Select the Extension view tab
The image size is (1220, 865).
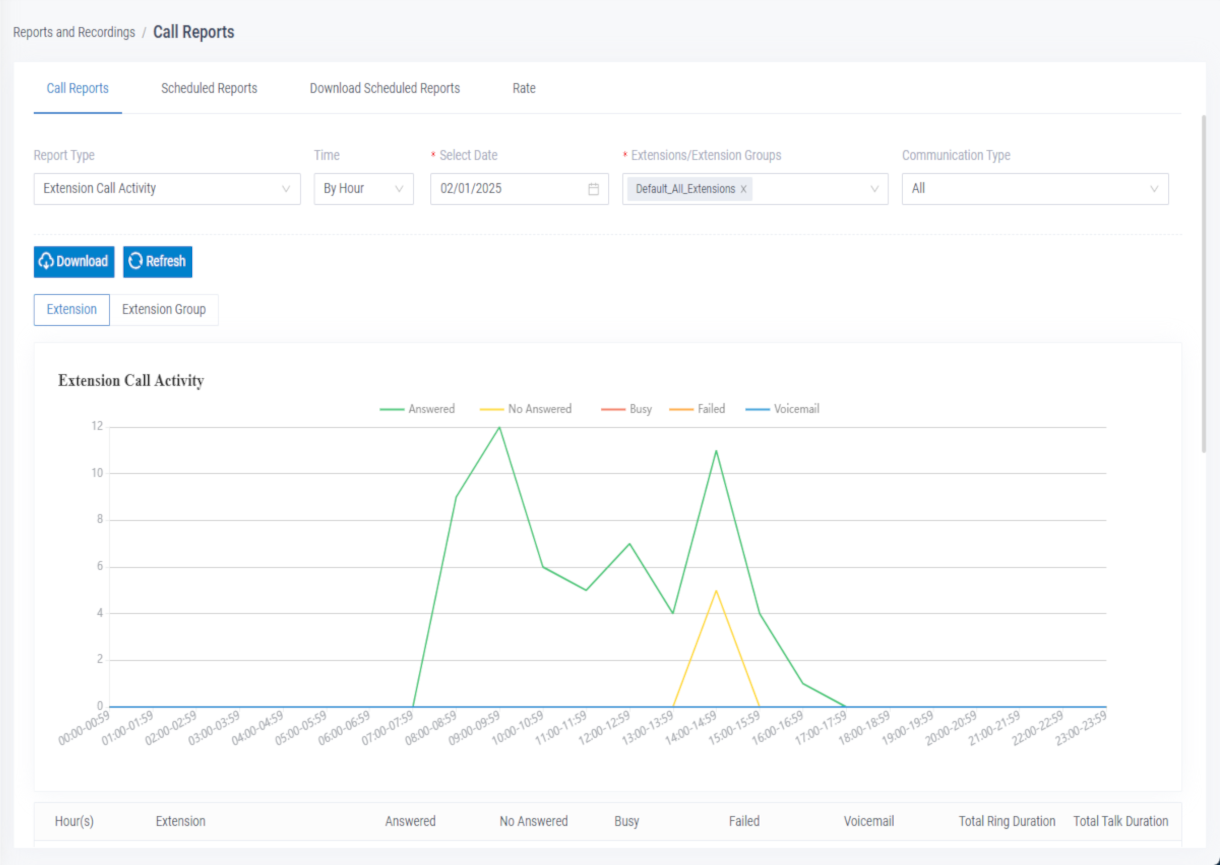(x=72, y=309)
